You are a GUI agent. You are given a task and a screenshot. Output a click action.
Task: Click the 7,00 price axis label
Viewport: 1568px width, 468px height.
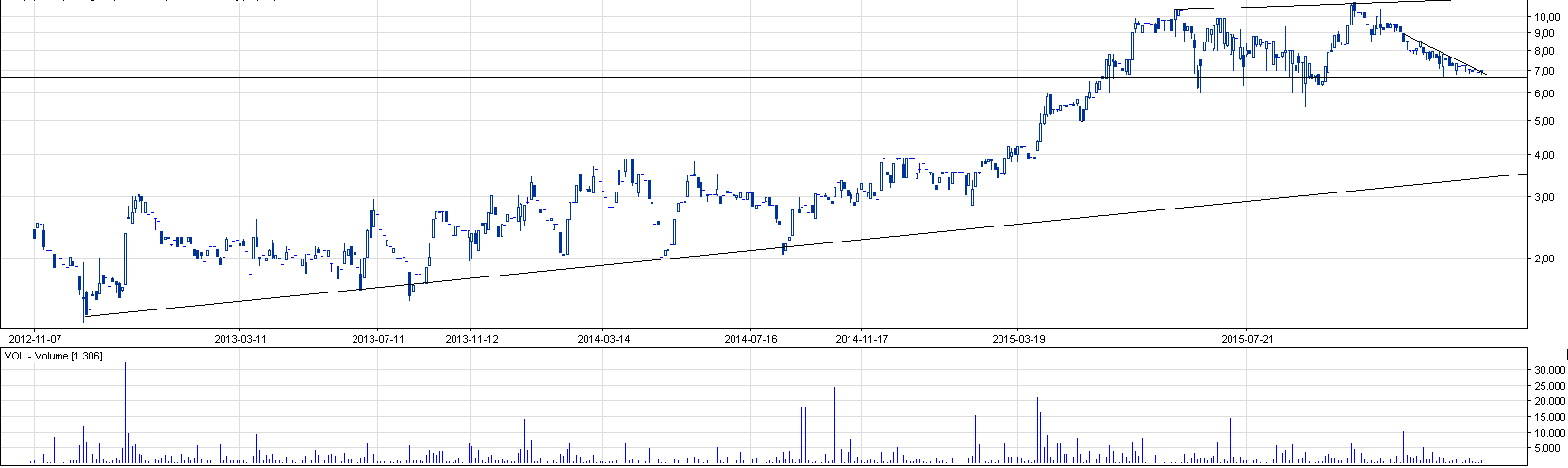pos(1544,72)
